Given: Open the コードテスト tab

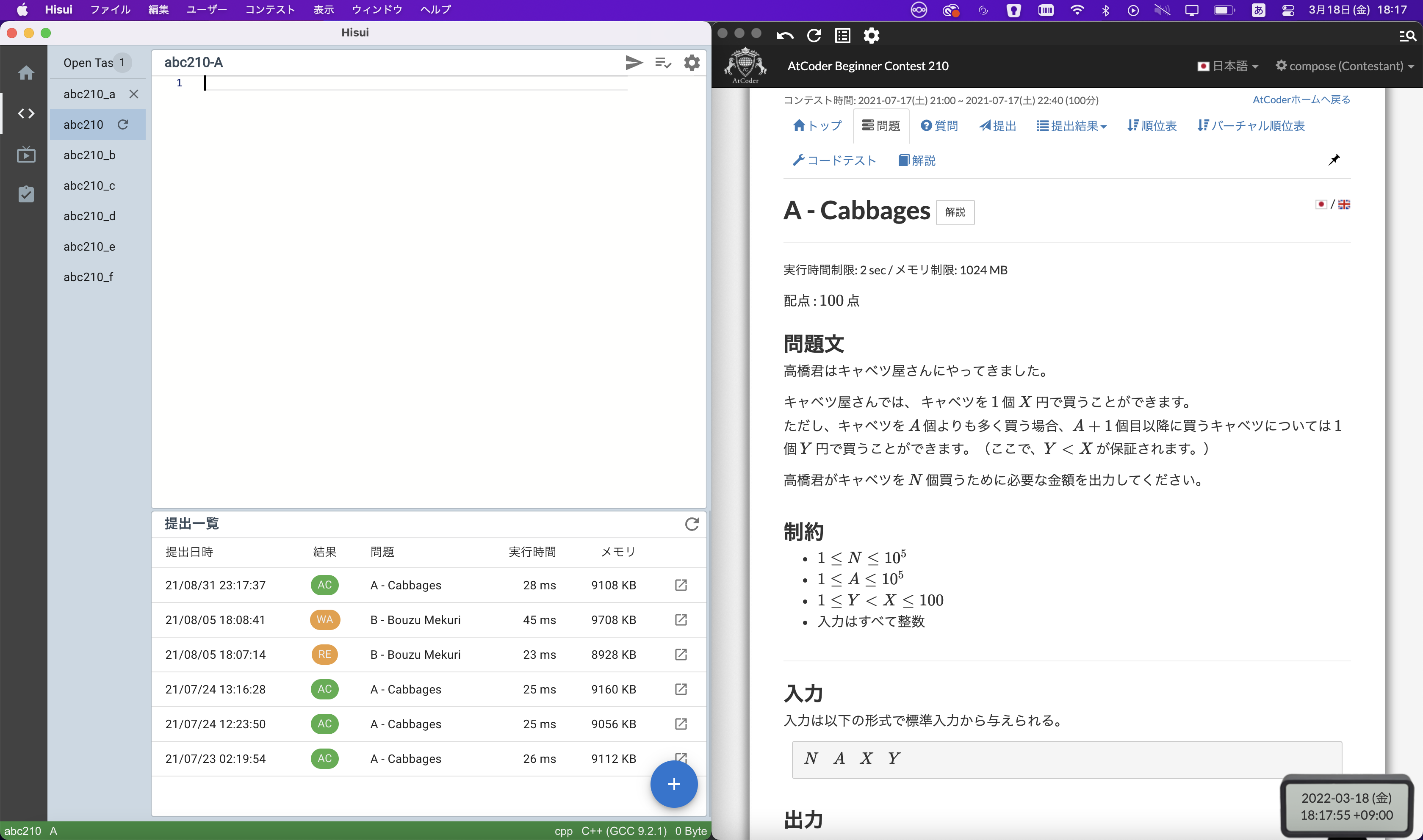Looking at the screenshot, I should tap(834, 161).
